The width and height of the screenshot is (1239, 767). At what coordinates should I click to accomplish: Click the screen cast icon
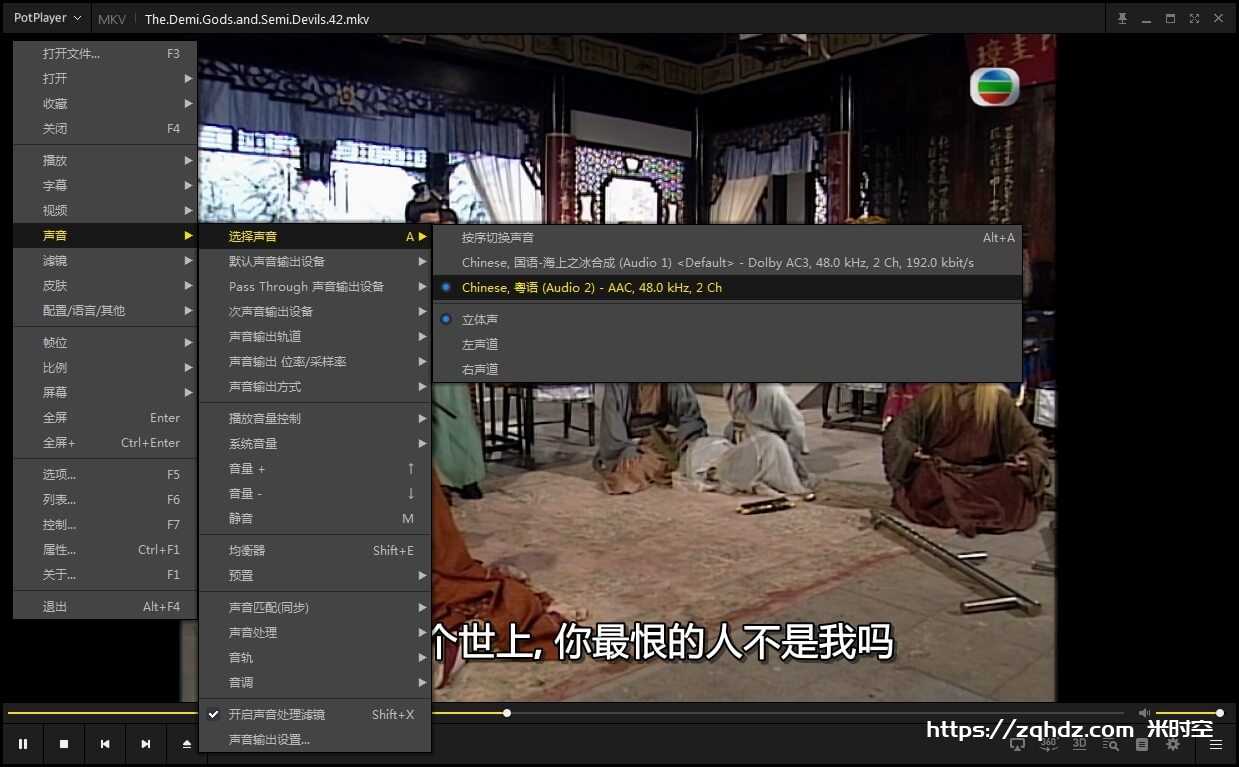pyautogui.click(x=1018, y=744)
